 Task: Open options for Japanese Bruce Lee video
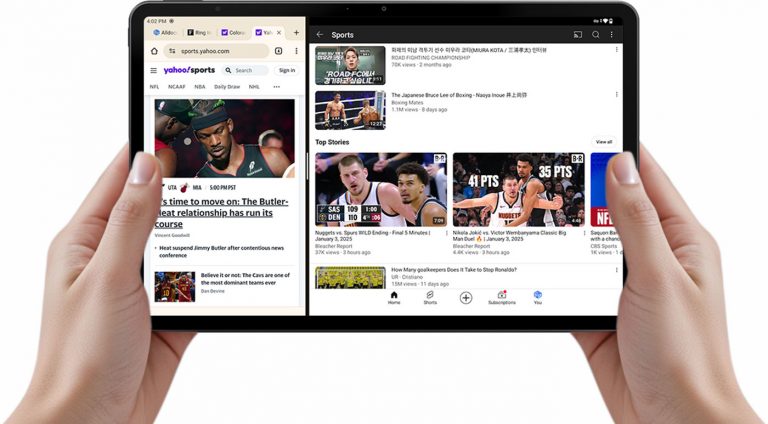pyautogui.click(x=616, y=96)
